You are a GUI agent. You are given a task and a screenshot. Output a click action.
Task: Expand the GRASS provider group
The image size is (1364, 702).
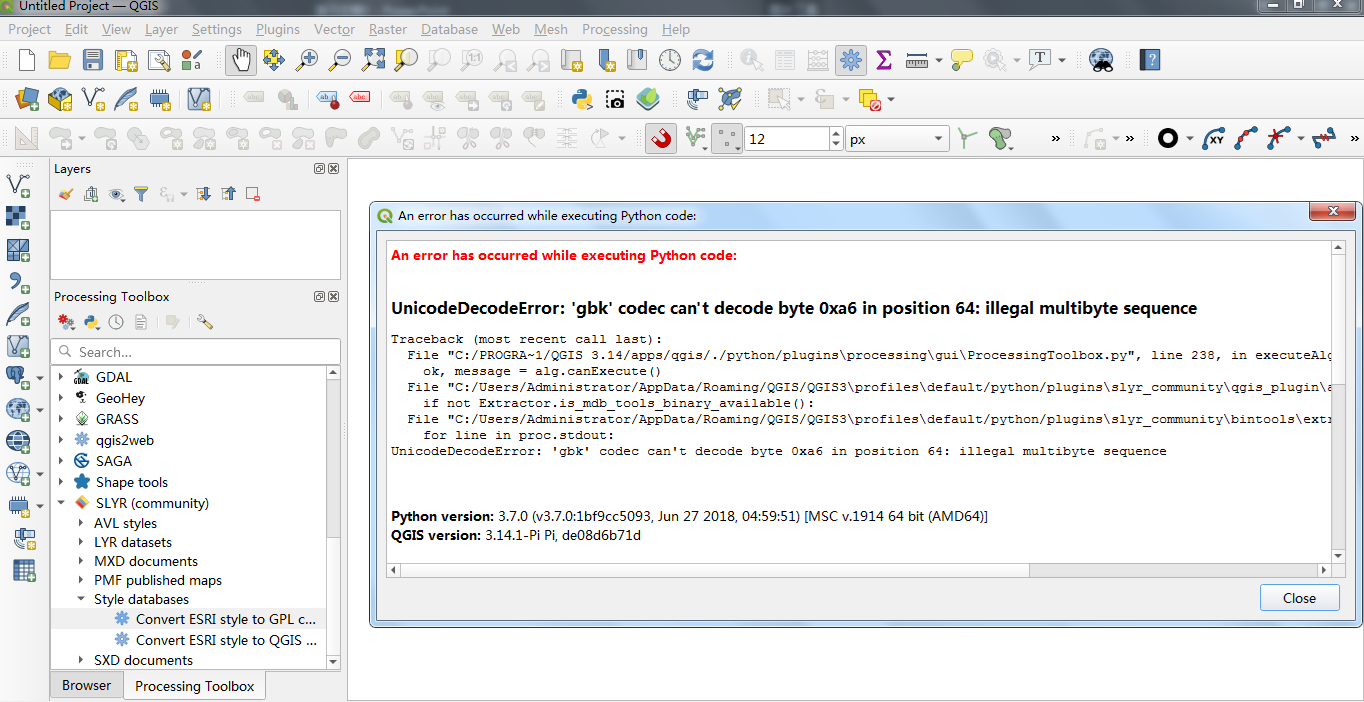pos(60,419)
